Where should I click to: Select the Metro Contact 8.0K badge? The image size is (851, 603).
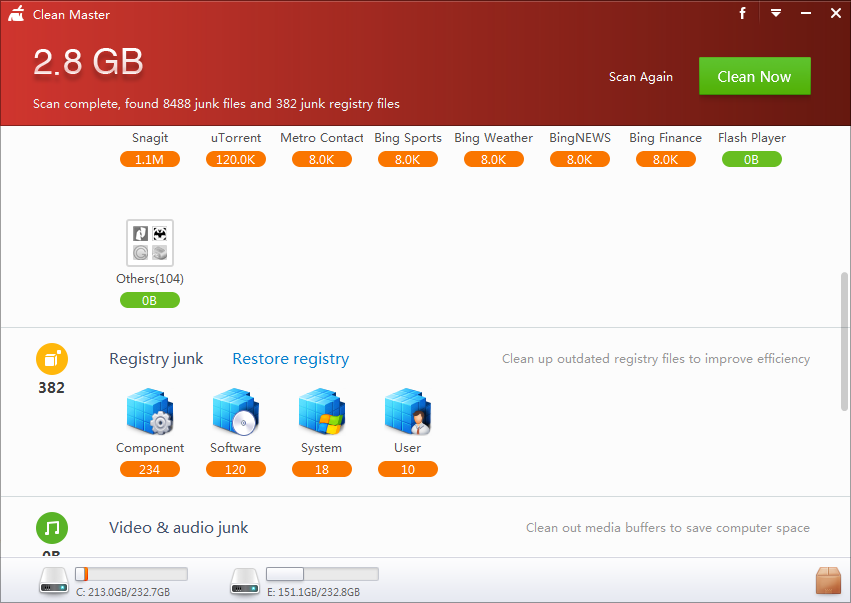click(322, 159)
